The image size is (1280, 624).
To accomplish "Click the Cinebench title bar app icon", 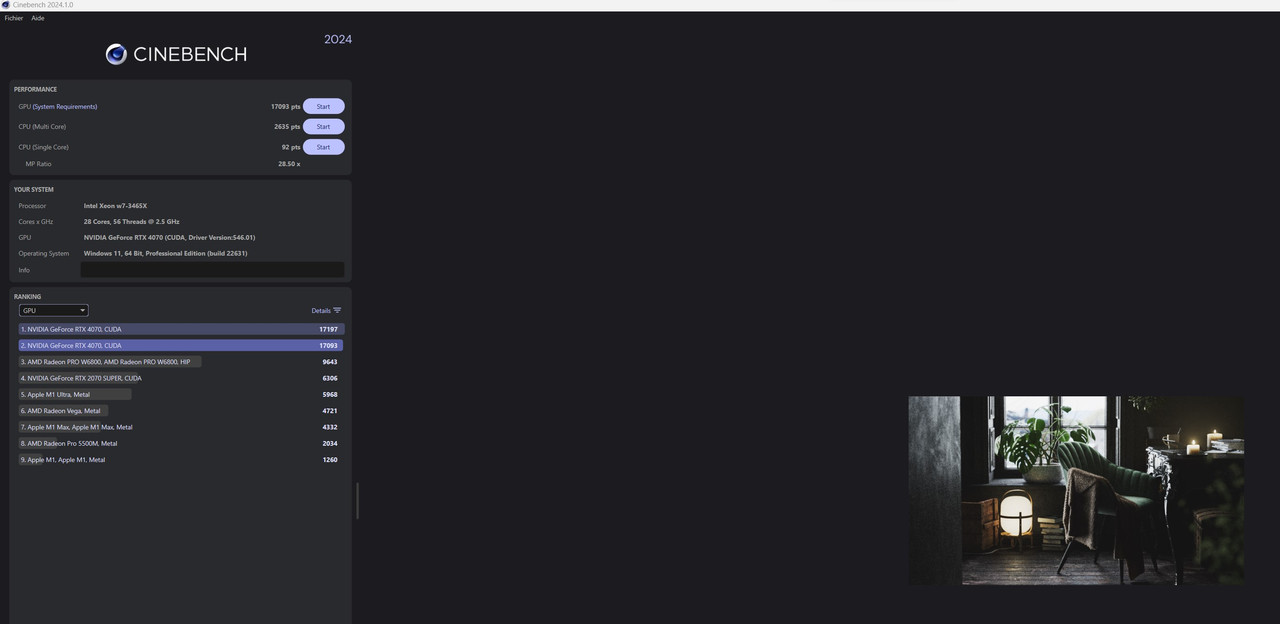I will click(6, 5).
